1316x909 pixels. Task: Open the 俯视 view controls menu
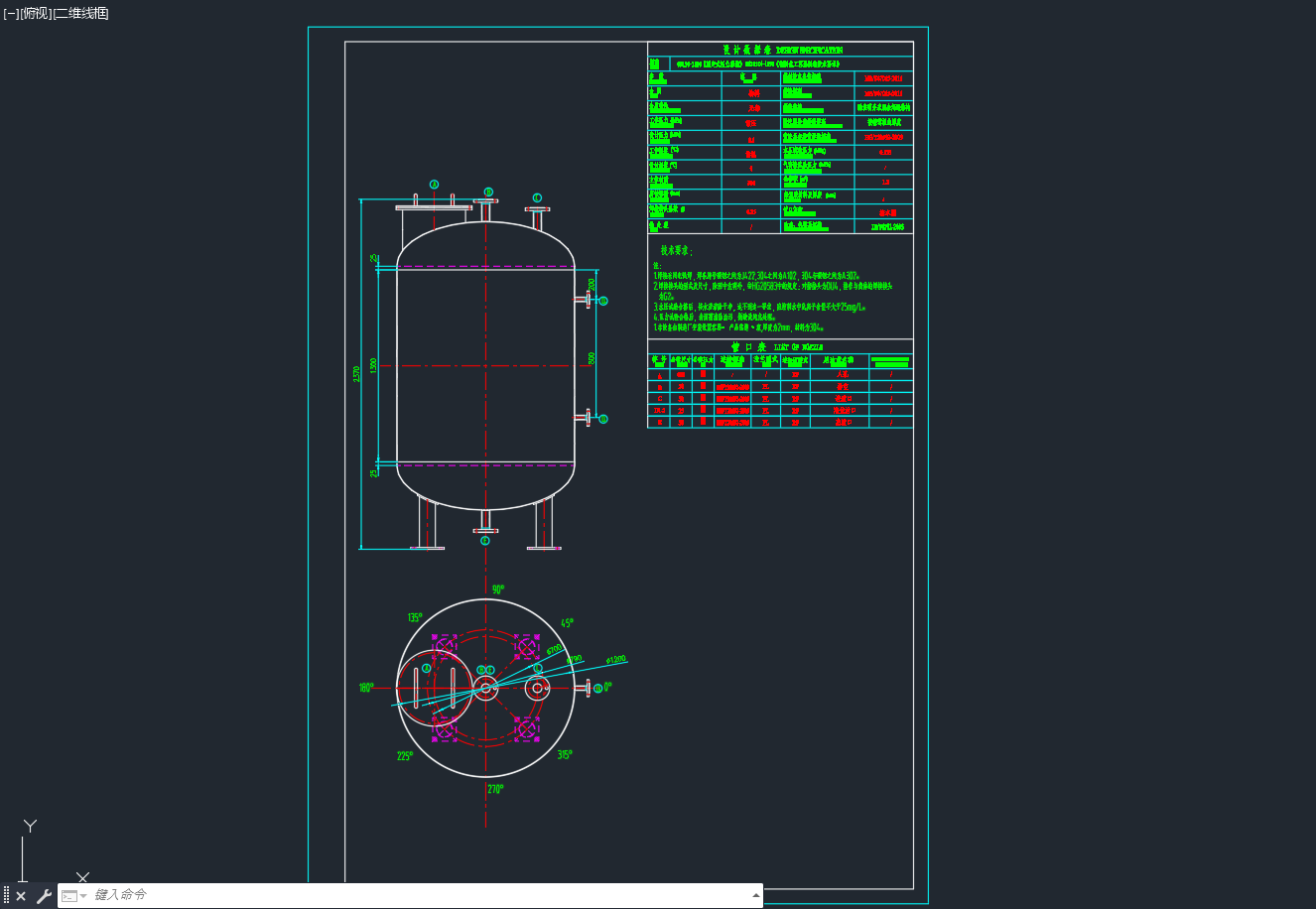pos(36,13)
